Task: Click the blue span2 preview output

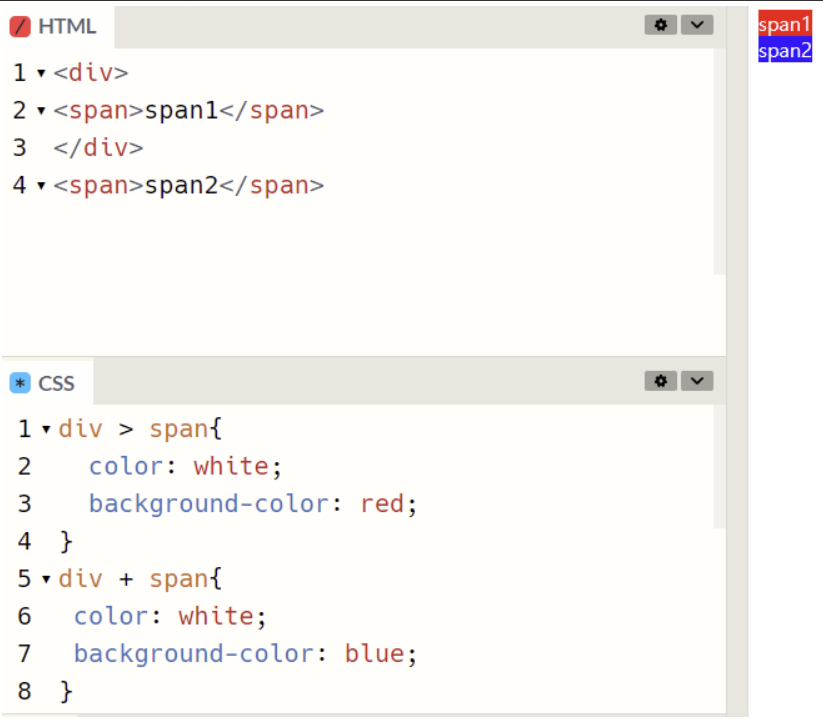Action: [x=785, y=50]
